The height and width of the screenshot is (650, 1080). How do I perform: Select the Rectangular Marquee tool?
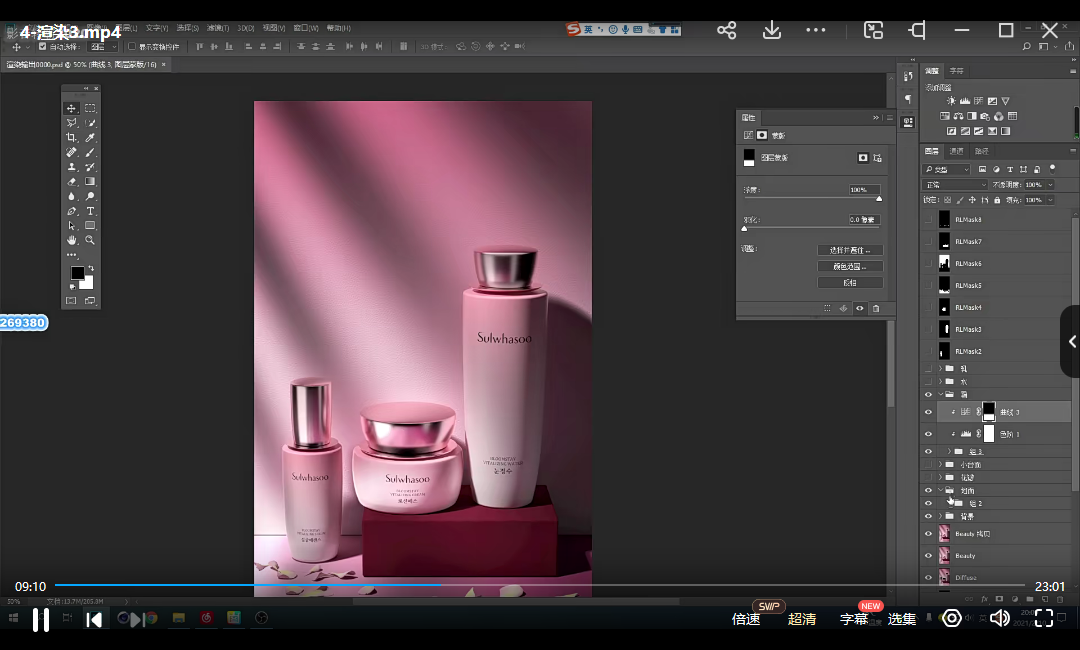(90, 108)
